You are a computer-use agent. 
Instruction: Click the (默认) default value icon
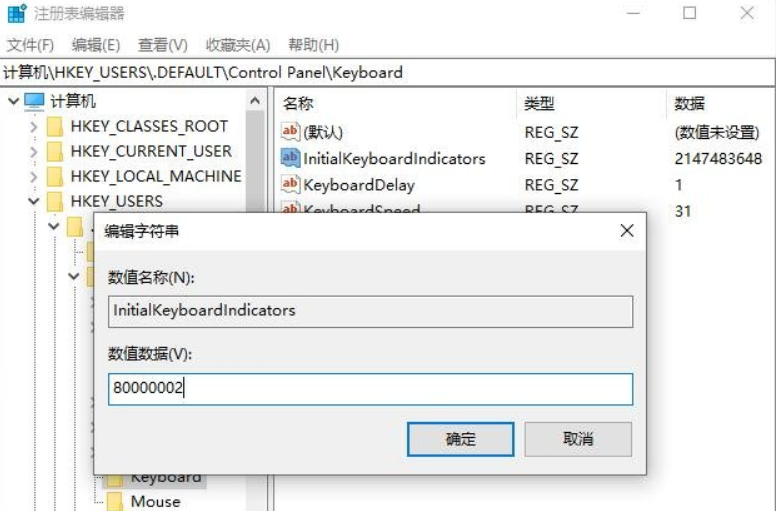click(290, 132)
